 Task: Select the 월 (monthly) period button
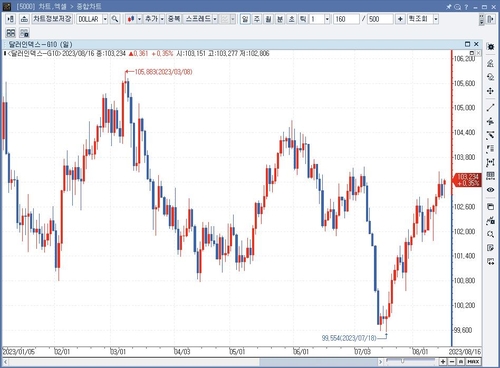tap(268, 19)
